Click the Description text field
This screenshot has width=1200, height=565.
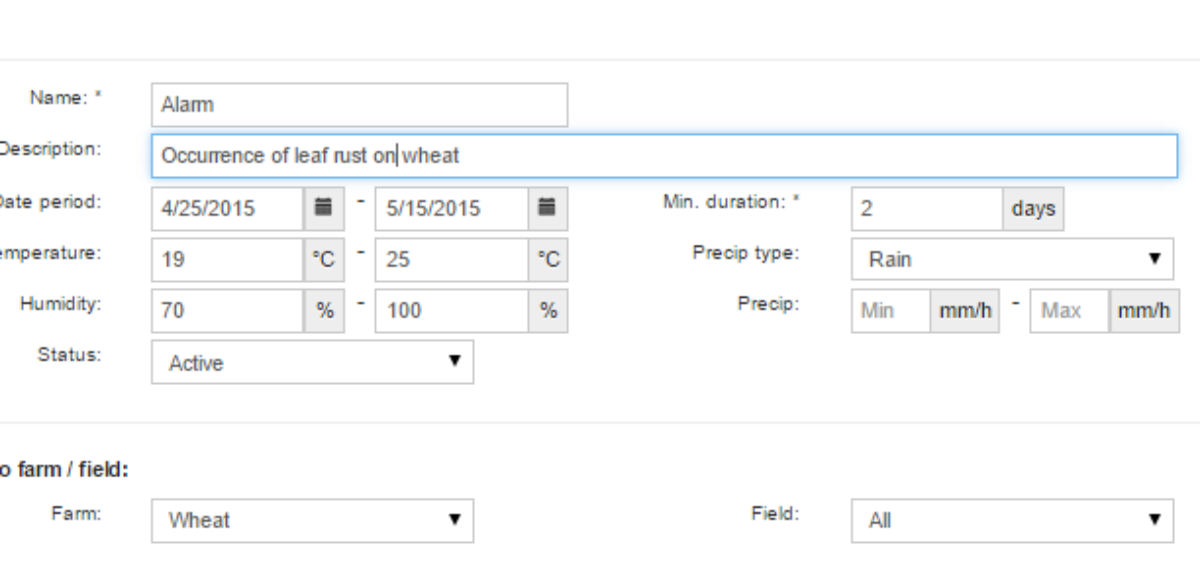pyautogui.click(x=664, y=156)
